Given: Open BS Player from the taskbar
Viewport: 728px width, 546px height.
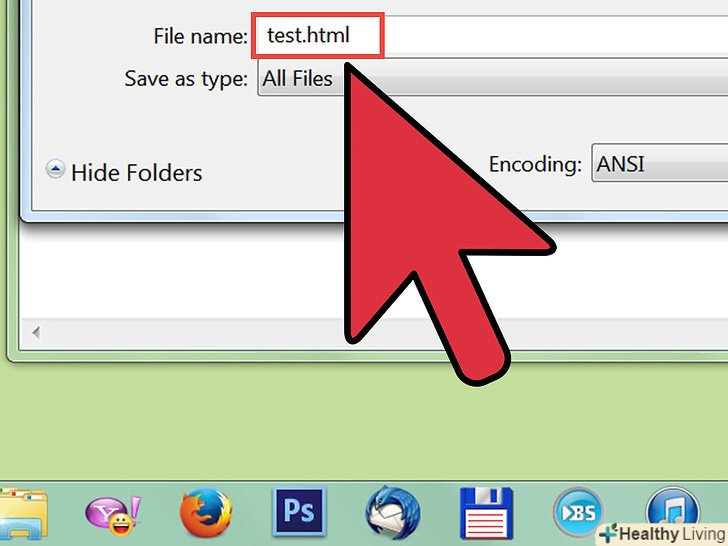Looking at the screenshot, I should point(578,512).
